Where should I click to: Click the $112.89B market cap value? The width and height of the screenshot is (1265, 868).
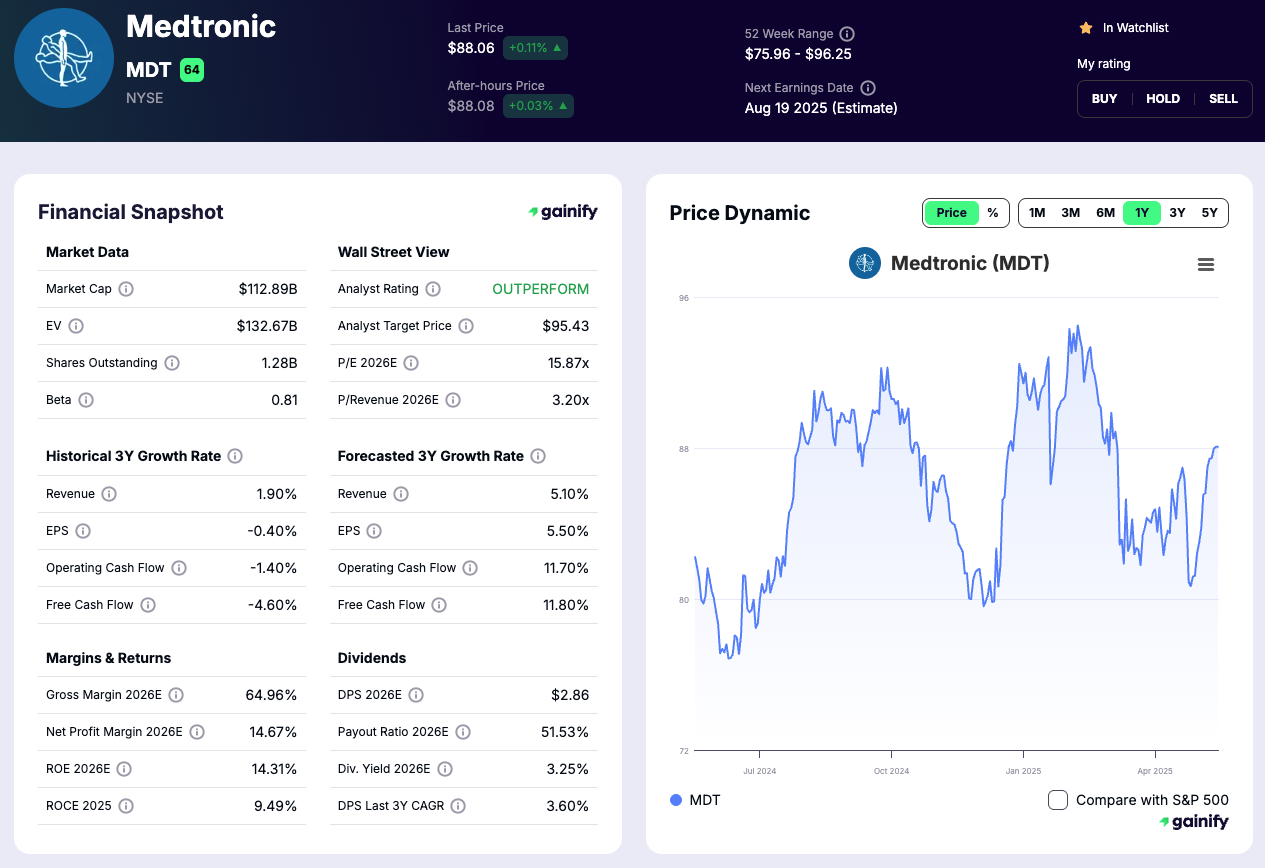[x=268, y=289]
